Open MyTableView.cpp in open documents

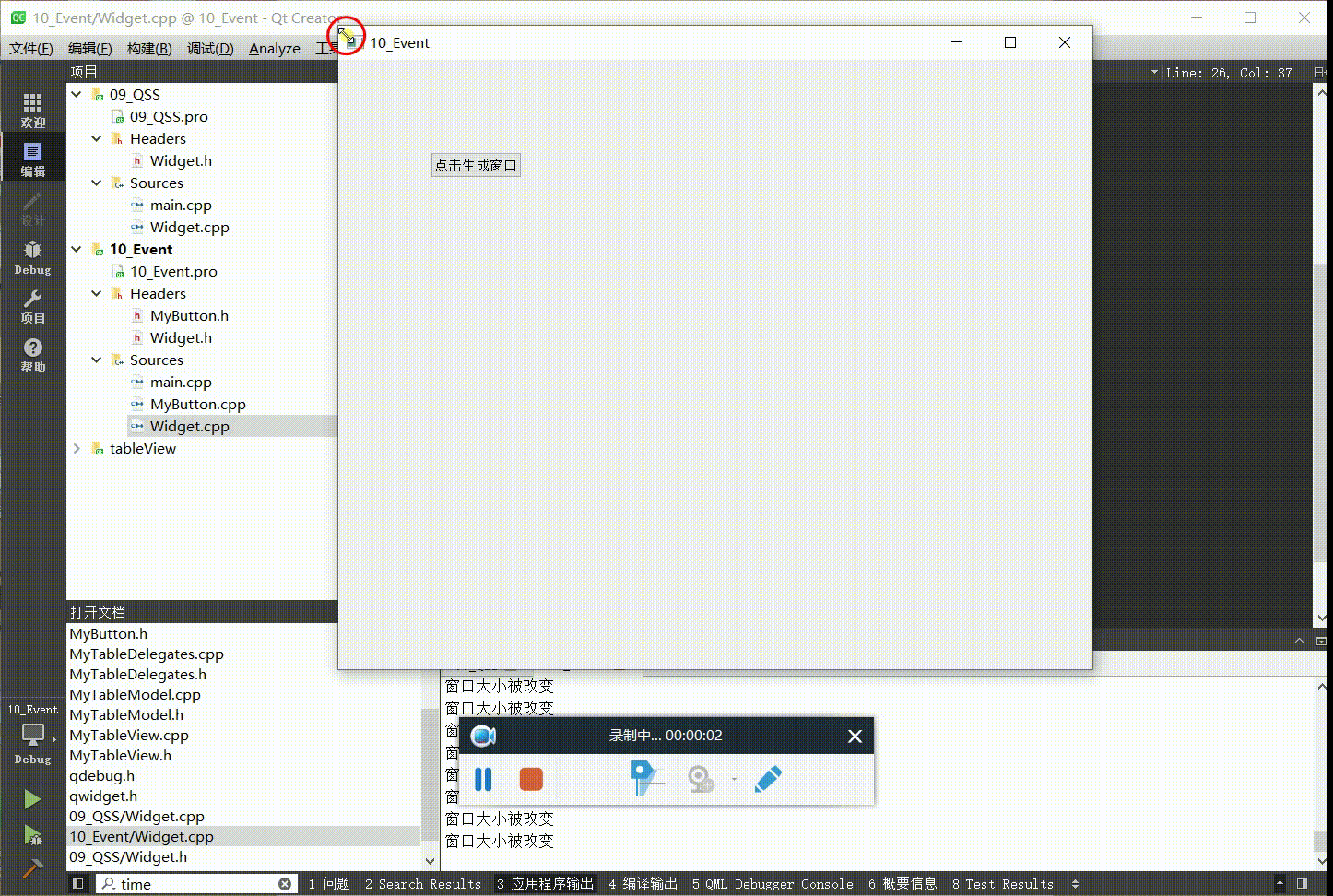click(x=129, y=735)
